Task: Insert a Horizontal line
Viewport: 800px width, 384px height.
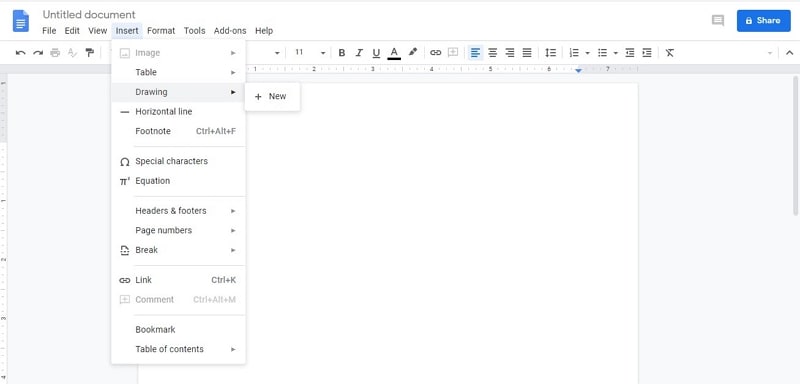Action: point(179,112)
